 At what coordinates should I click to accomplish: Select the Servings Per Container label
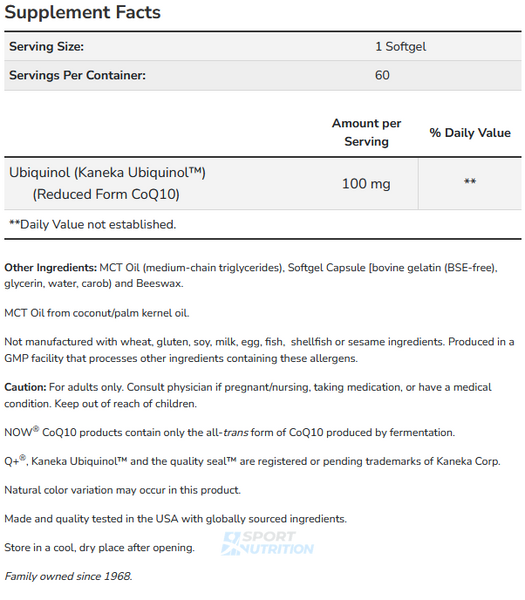[x=77, y=75]
